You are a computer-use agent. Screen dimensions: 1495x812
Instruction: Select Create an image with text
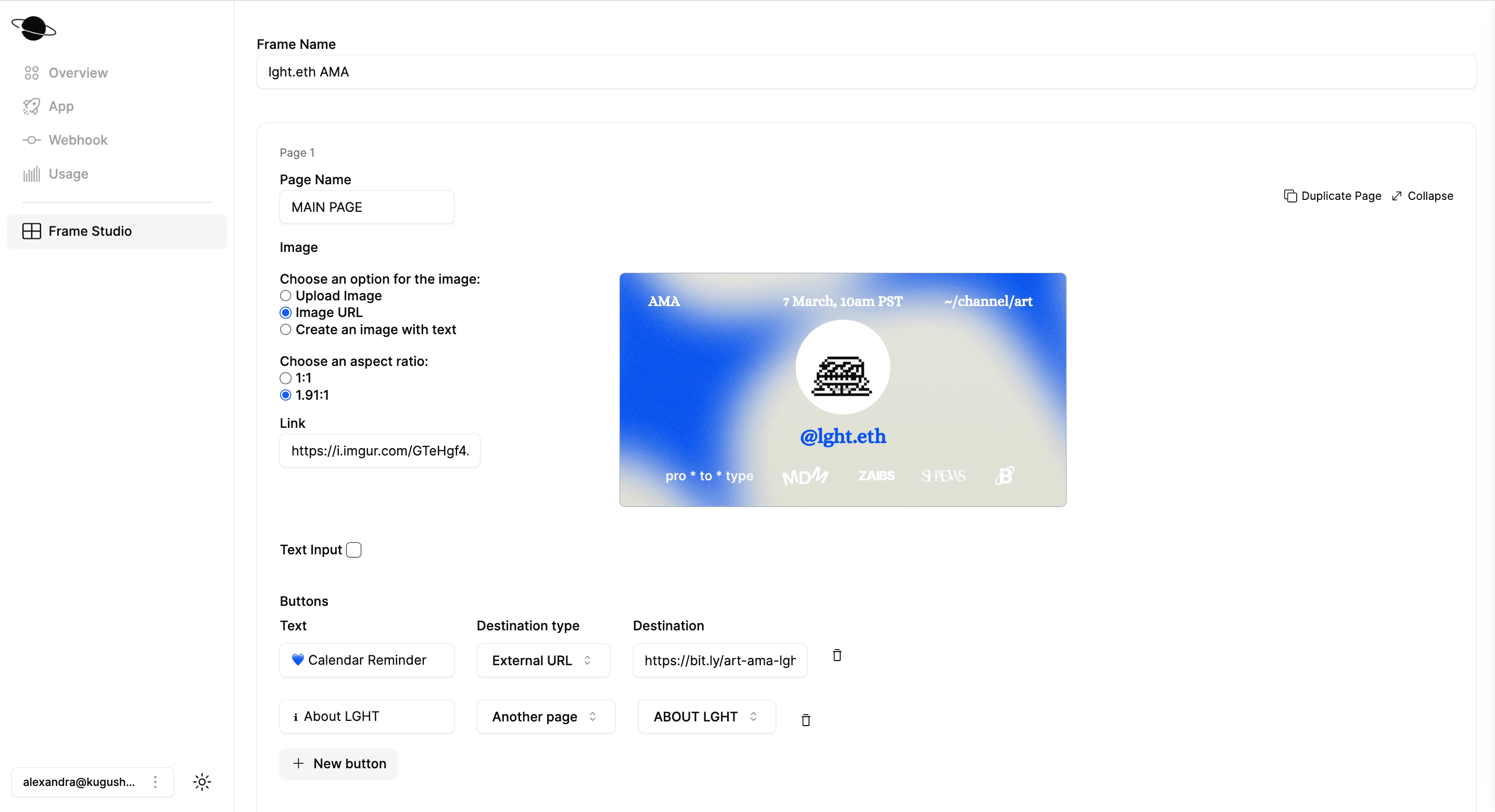tap(286, 329)
